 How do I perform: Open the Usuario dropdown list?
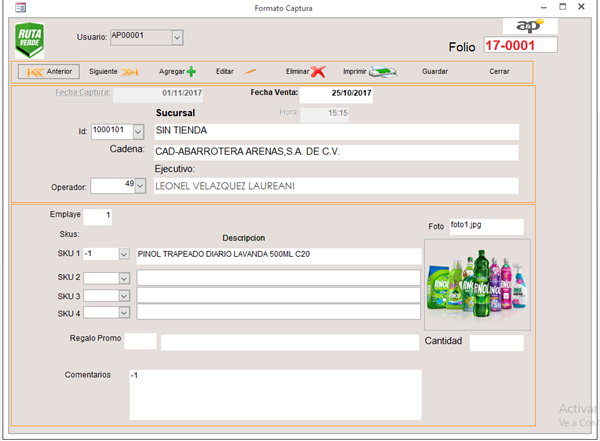(177, 38)
